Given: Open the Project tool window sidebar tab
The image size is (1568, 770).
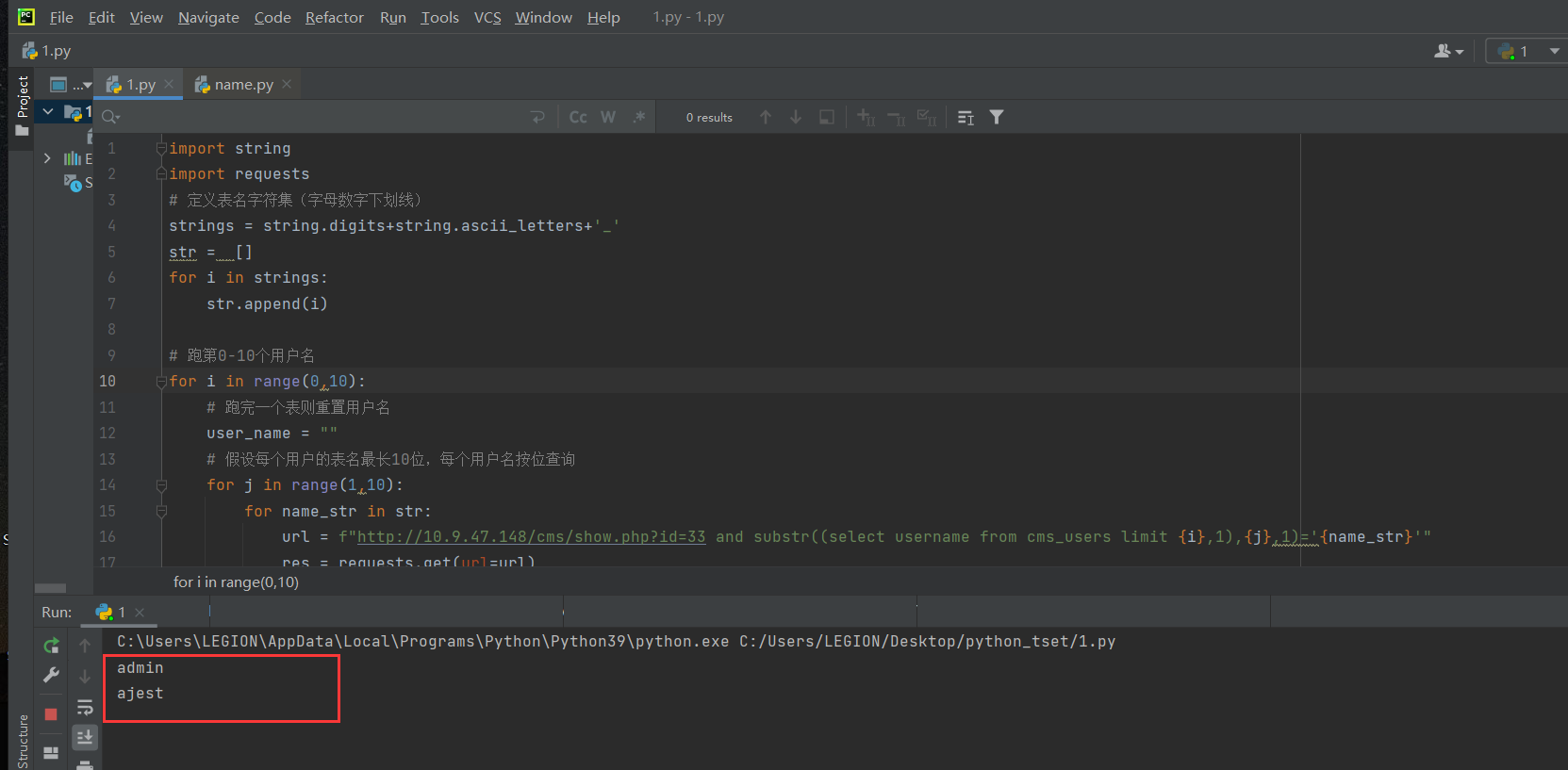Looking at the screenshot, I should point(23,105).
